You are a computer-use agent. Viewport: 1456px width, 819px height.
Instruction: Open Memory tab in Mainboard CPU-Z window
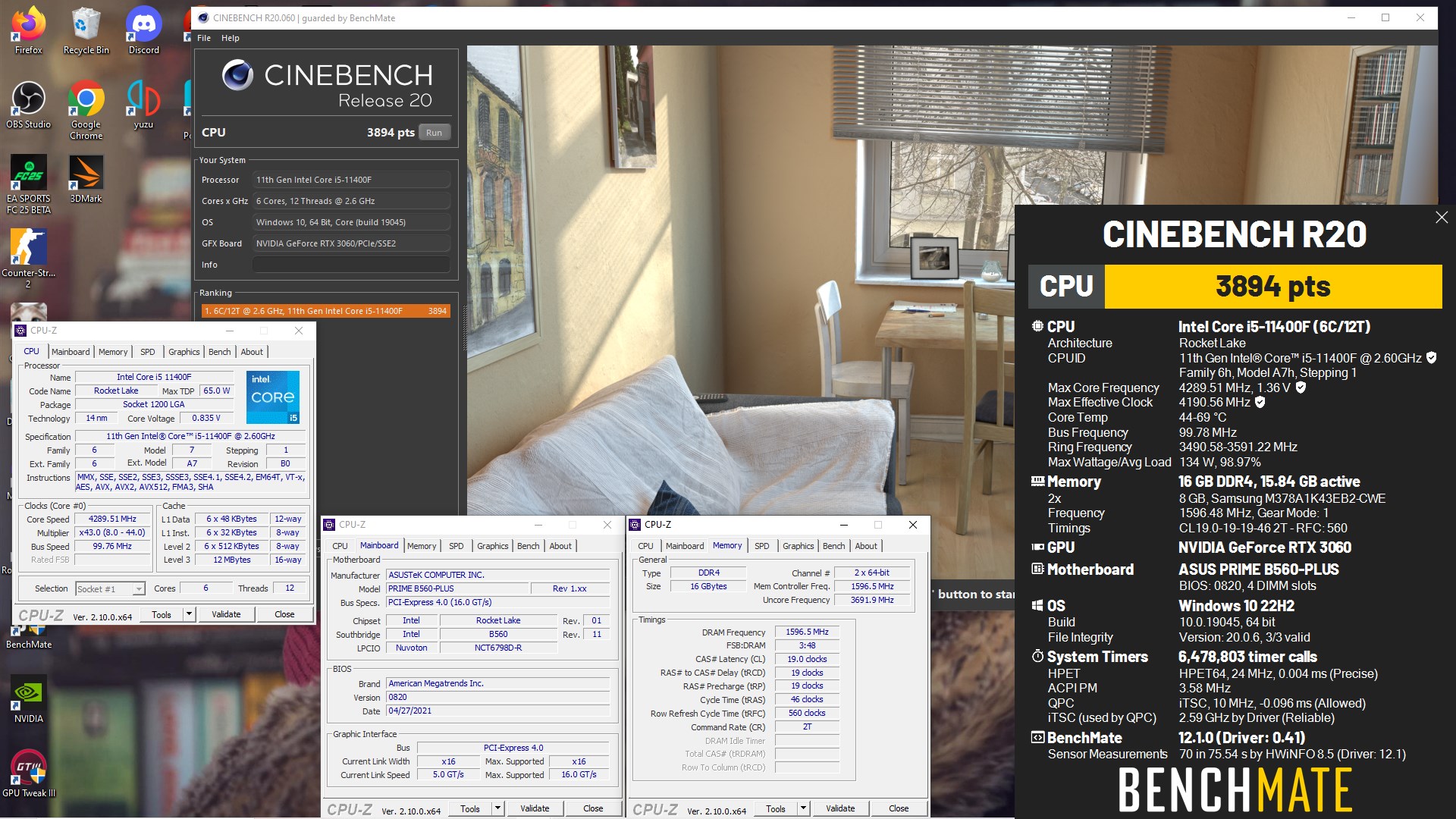(422, 546)
